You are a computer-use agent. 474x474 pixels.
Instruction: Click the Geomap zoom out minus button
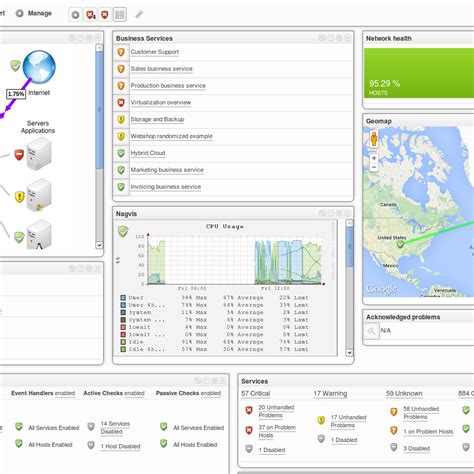374,167
